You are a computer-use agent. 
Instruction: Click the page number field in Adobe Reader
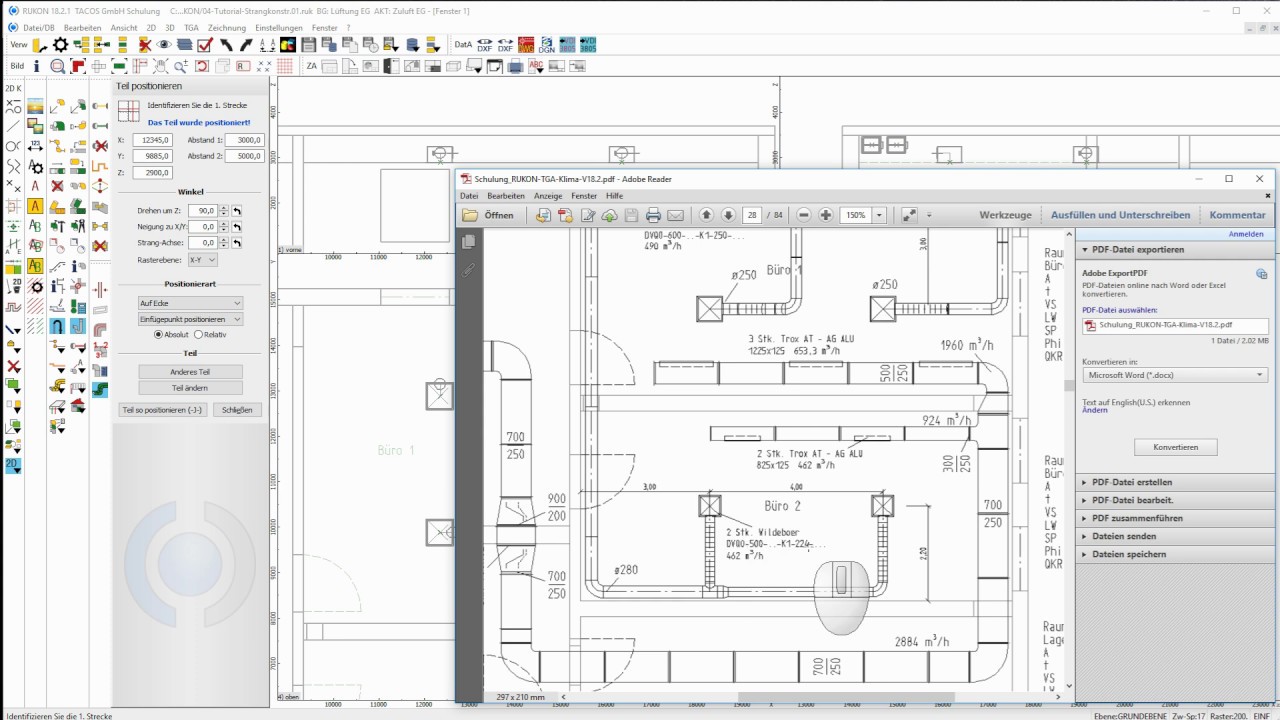752,215
